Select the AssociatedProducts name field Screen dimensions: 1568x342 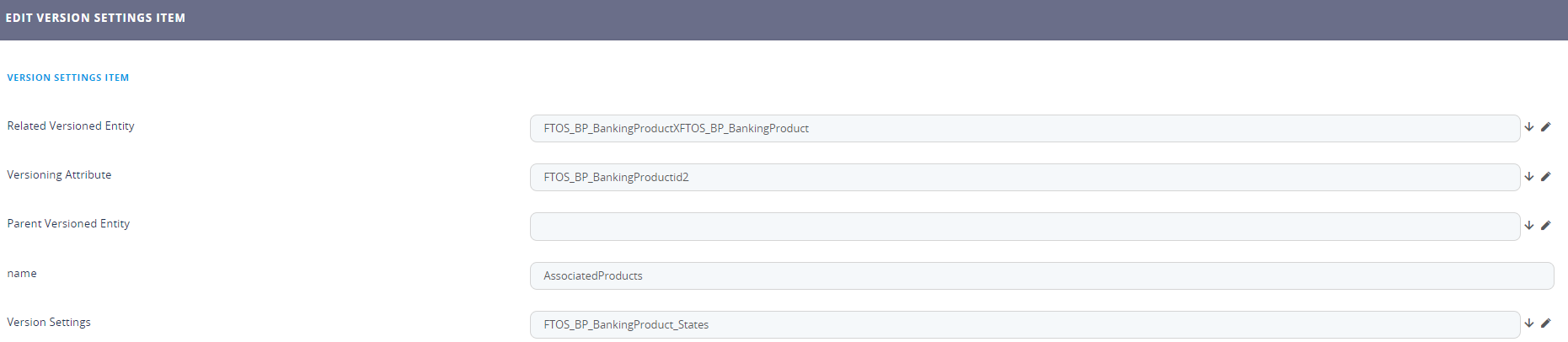click(1041, 276)
